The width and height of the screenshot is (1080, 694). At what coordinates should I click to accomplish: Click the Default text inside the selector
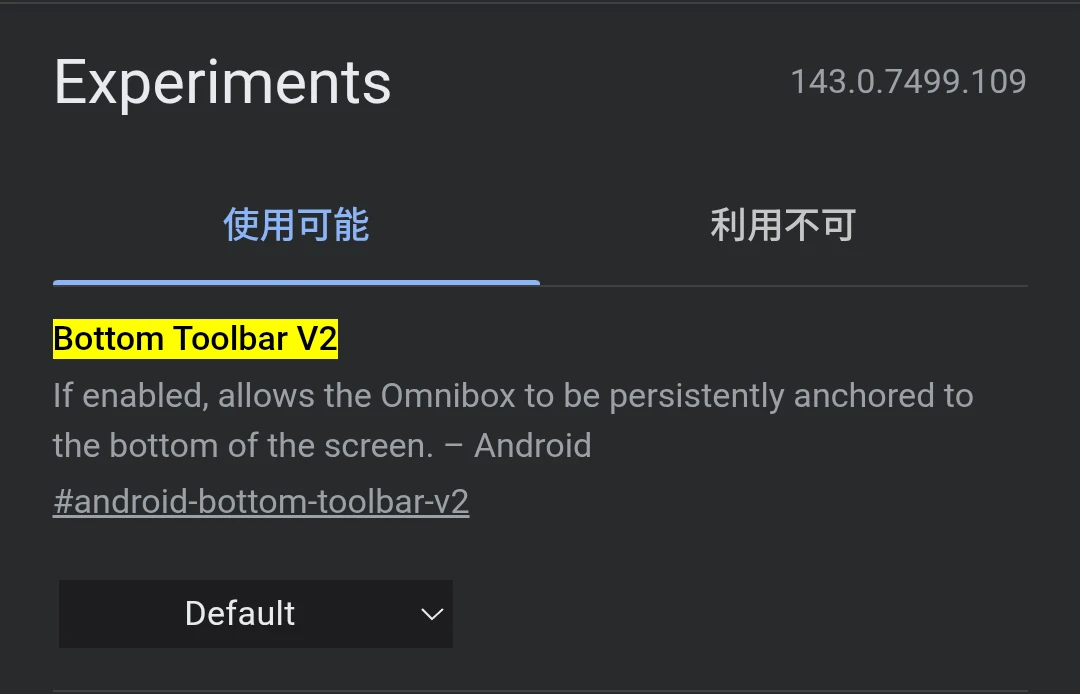click(x=239, y=613)
